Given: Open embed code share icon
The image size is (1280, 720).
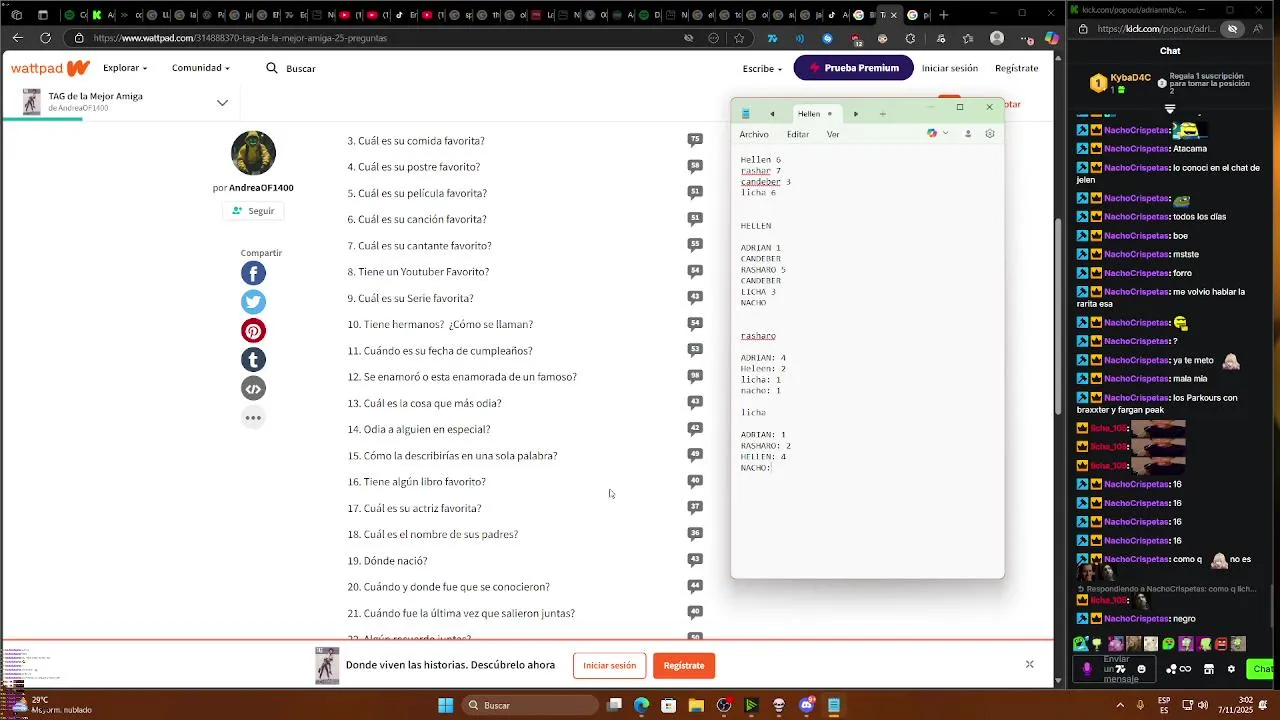Looking at the screenshot, I should tap(253, 389).
